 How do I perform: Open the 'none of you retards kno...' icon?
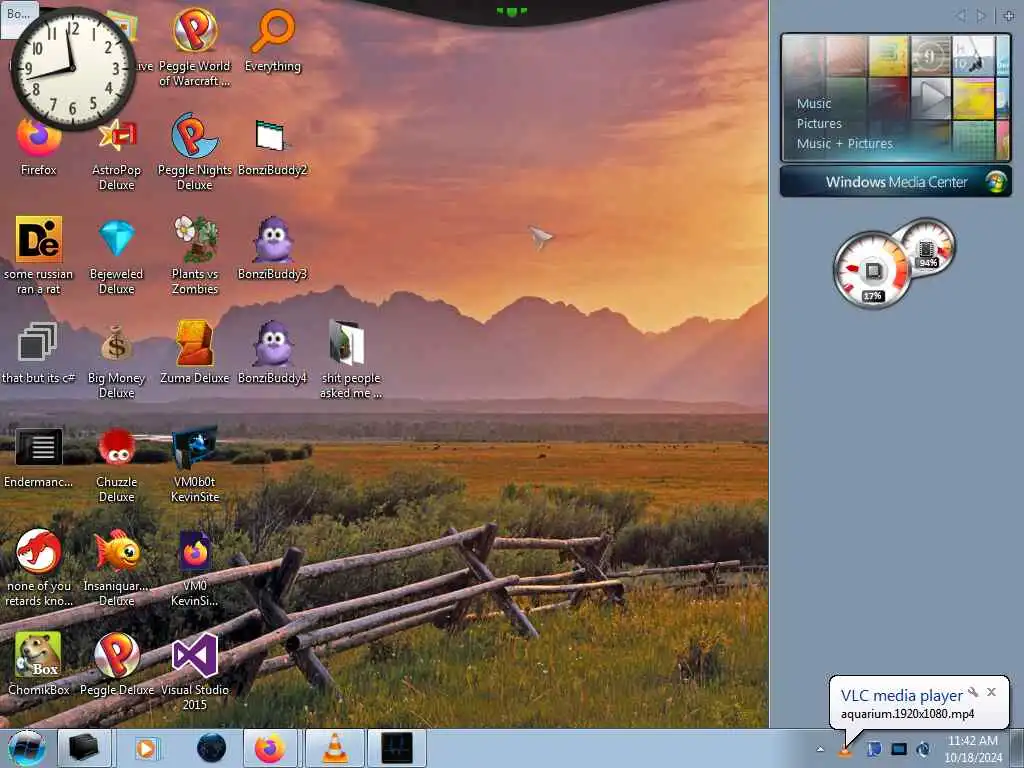[39, 568]
